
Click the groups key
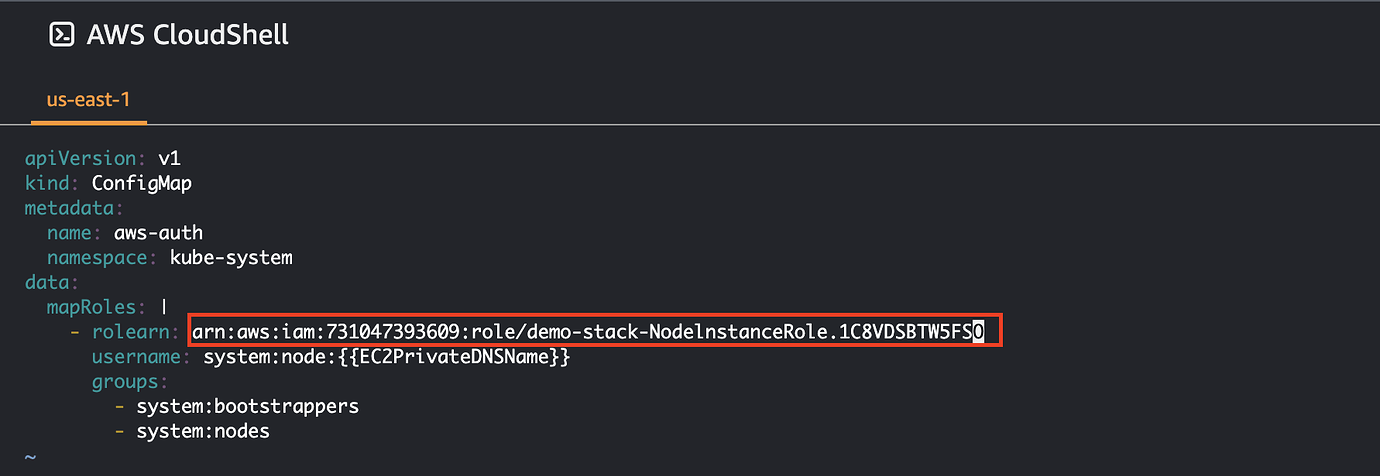[x=128, y=382]
